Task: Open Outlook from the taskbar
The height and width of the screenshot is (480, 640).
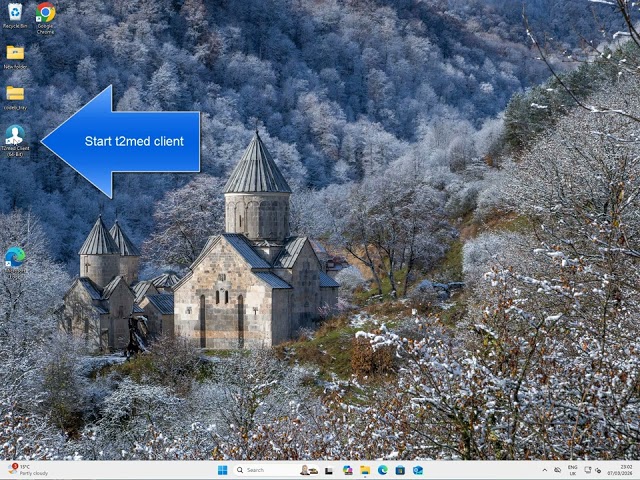Action: click(418, 470)
